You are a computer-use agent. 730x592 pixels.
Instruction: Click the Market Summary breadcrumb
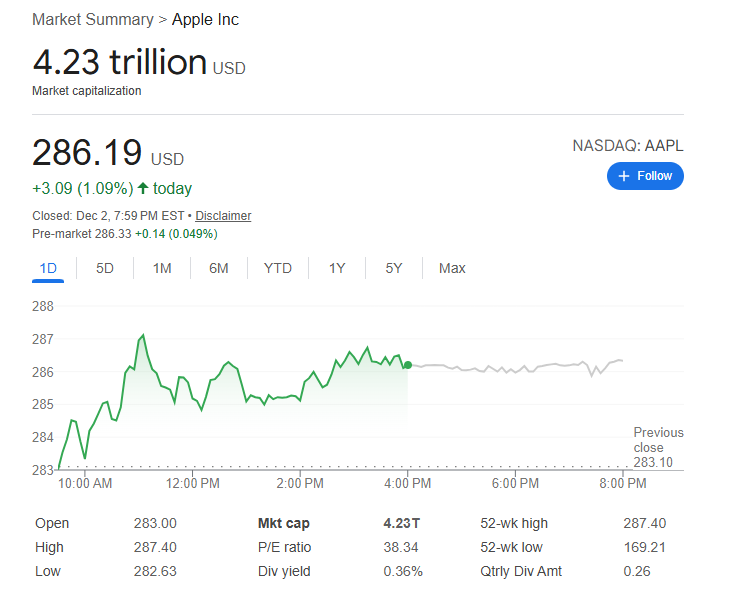pos(93,20)
